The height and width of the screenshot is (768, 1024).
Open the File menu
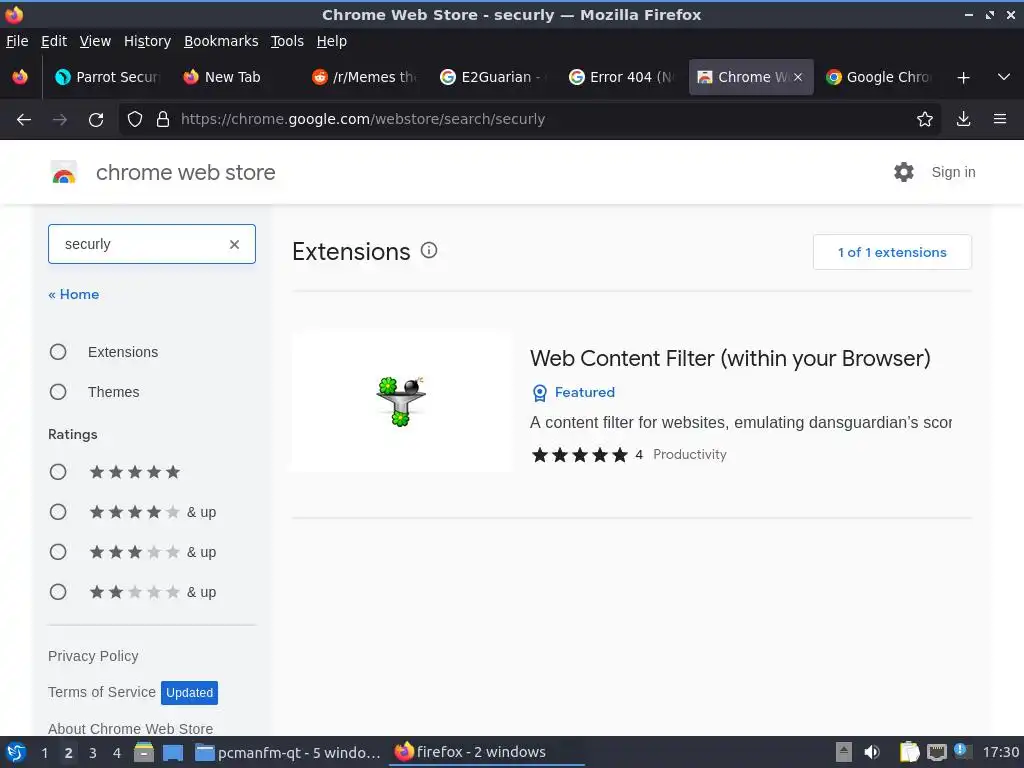[17, 41]
